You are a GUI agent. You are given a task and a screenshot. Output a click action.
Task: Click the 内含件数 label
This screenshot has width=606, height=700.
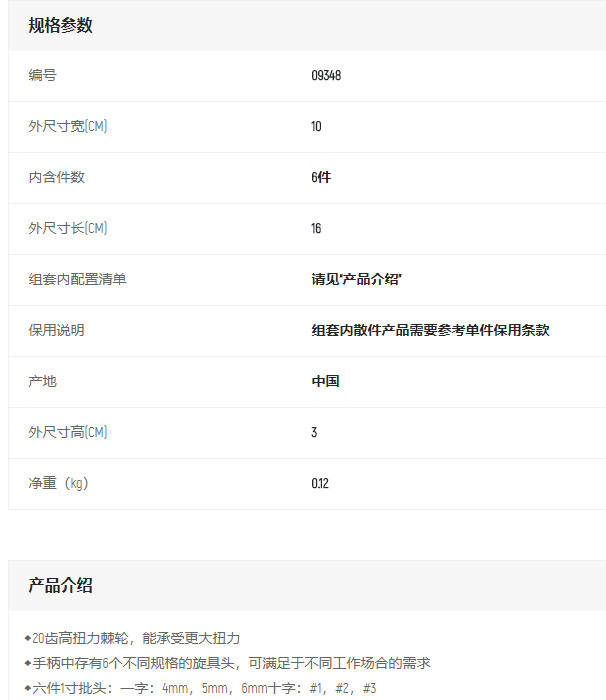point(57,178)
